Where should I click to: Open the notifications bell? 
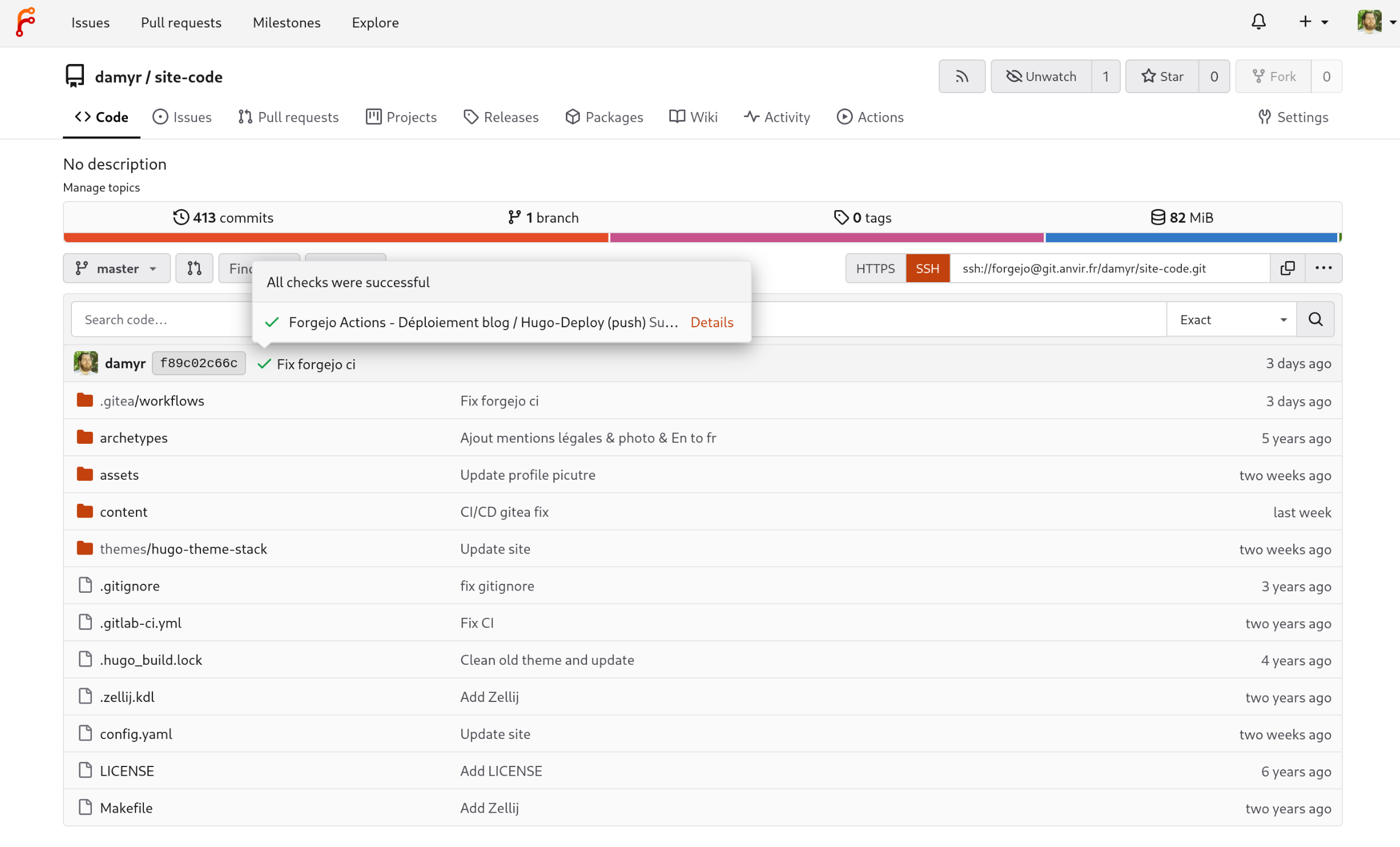(1258, 22)
